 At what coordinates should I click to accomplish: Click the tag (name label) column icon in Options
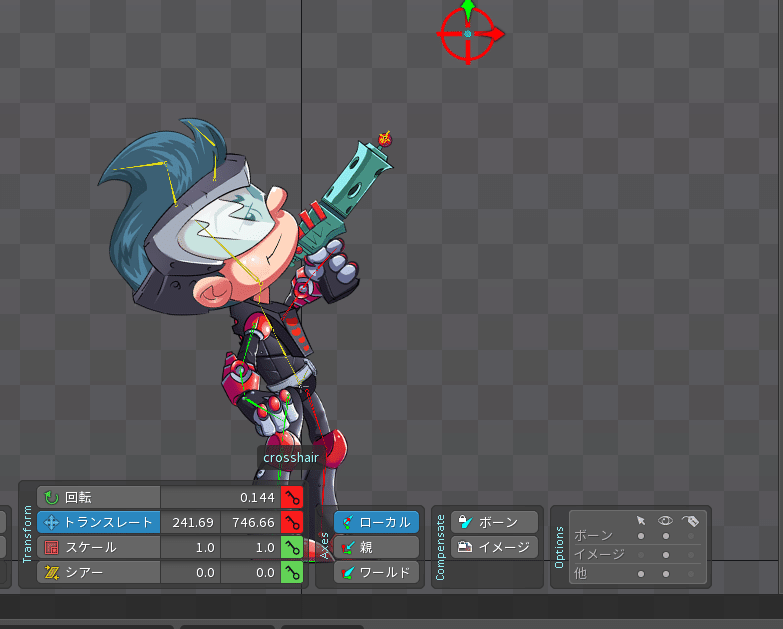(691, 521)
